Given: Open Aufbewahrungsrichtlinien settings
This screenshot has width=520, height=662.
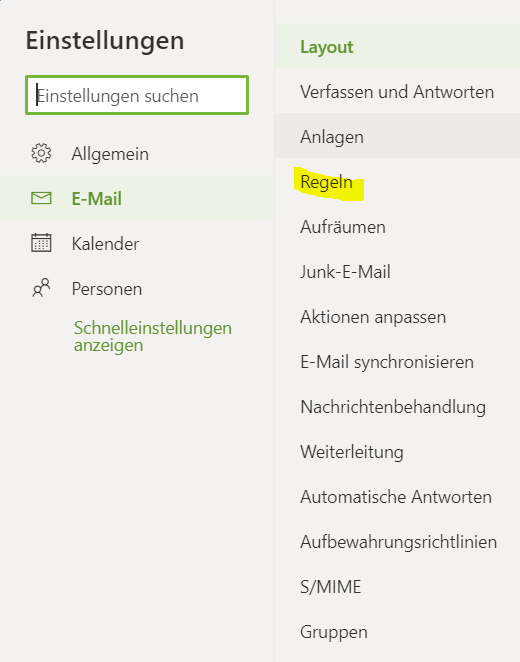Looking at the screenshot, I should coord(397,542).
